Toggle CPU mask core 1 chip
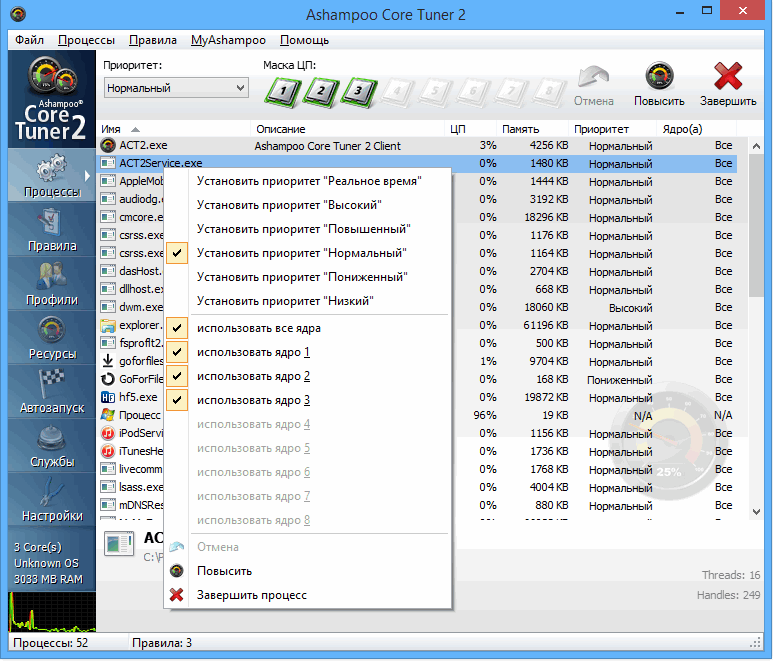The height and width of the screenshot is (661, 773). [x=282, y=92]
